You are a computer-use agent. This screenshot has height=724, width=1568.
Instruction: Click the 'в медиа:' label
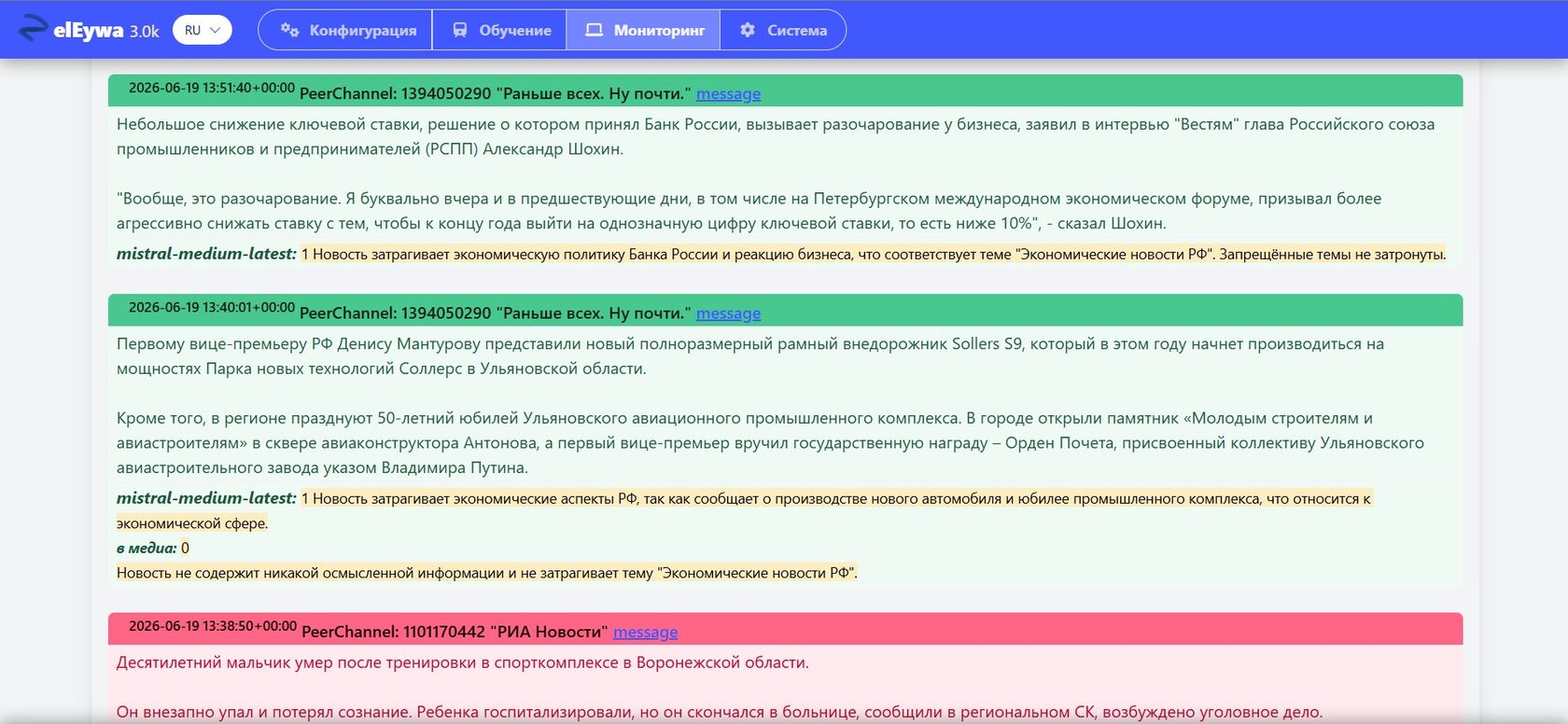(147, 548)
